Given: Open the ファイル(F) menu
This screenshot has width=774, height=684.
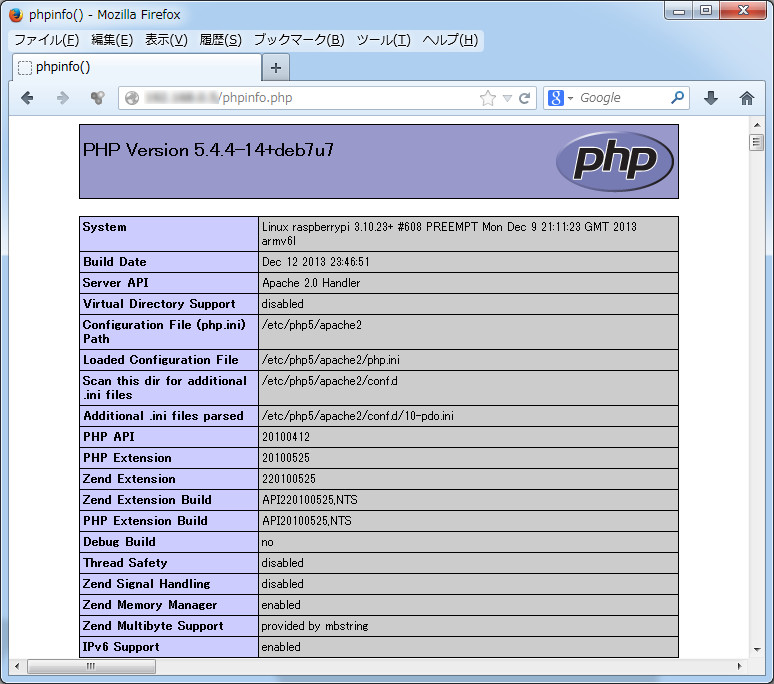Looking at the screenshot, I should (x=46, y=40).
